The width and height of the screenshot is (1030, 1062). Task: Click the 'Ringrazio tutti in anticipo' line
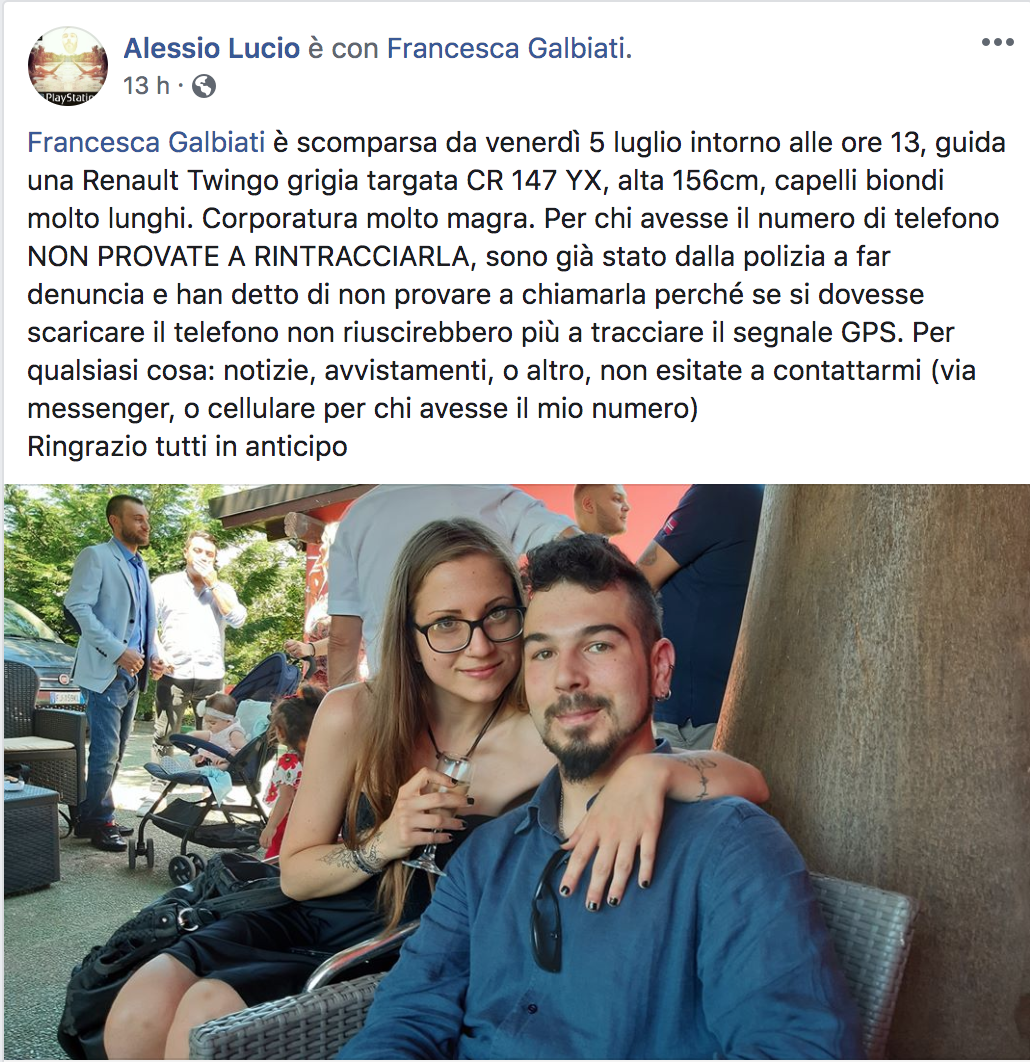pos(188,446)
